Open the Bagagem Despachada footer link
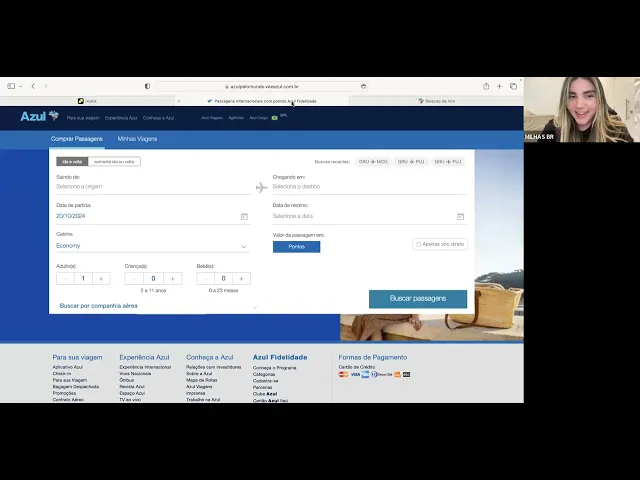The height and width of the screenshot is (480, 640). (76, 387)
